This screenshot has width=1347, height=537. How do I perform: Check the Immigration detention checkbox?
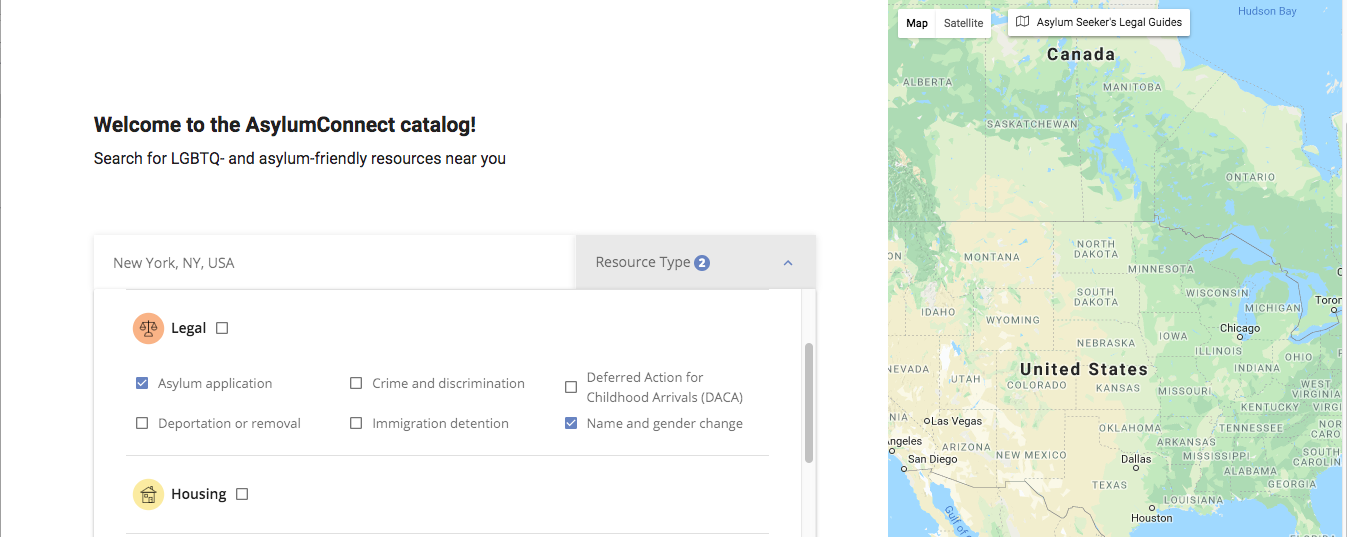click(356, 423)
